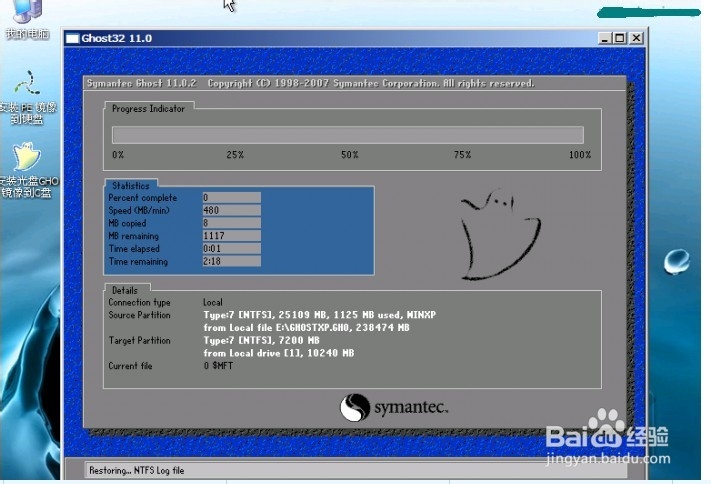This screenshot has height=484, width=711.
Task: Click the Ghost32 11.0 title text
Action: (117, 39)
